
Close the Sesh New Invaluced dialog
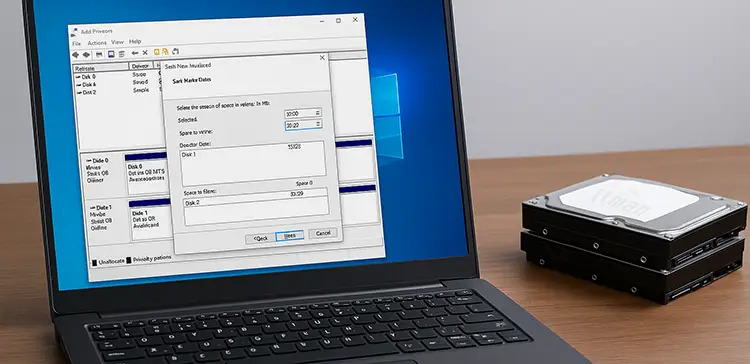[x=322, y=57]
